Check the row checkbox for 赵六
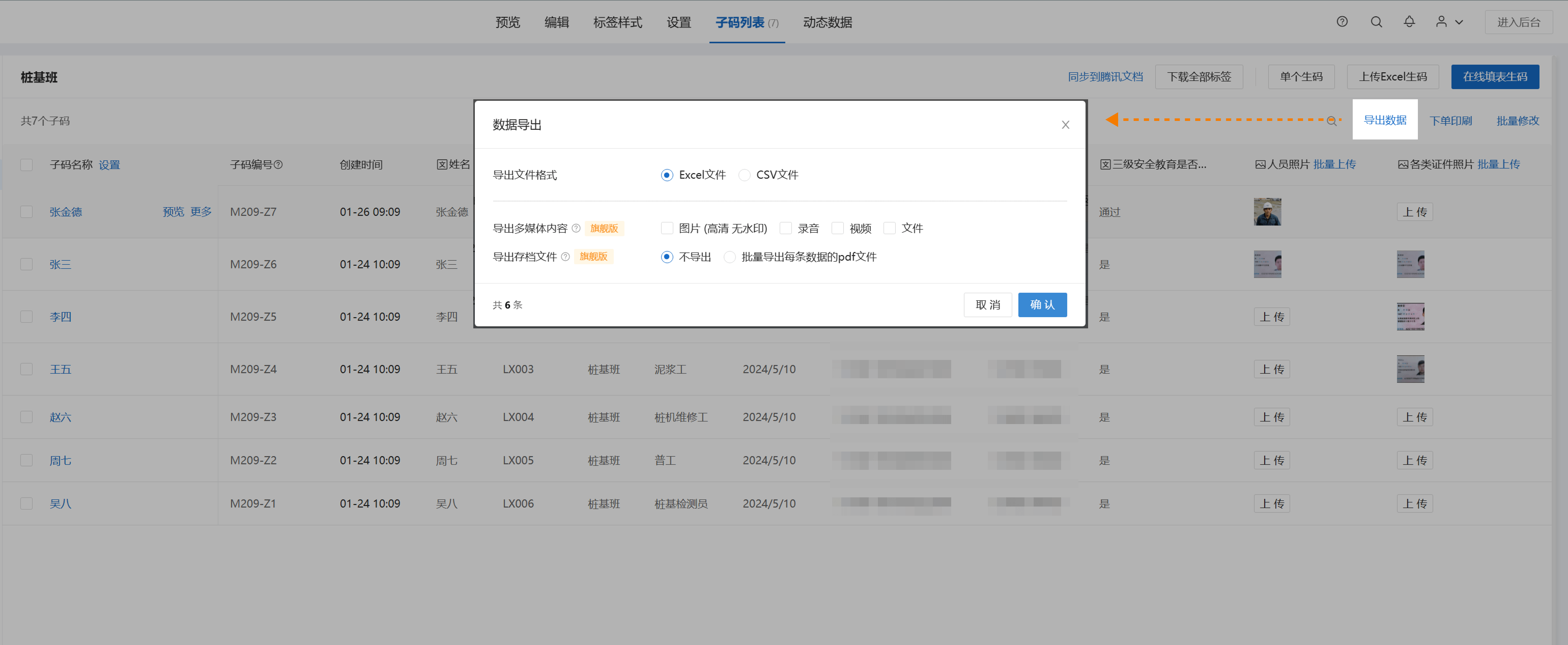Image resolution: width=1568 pixels, height=645 pixels. coord(26,417)
